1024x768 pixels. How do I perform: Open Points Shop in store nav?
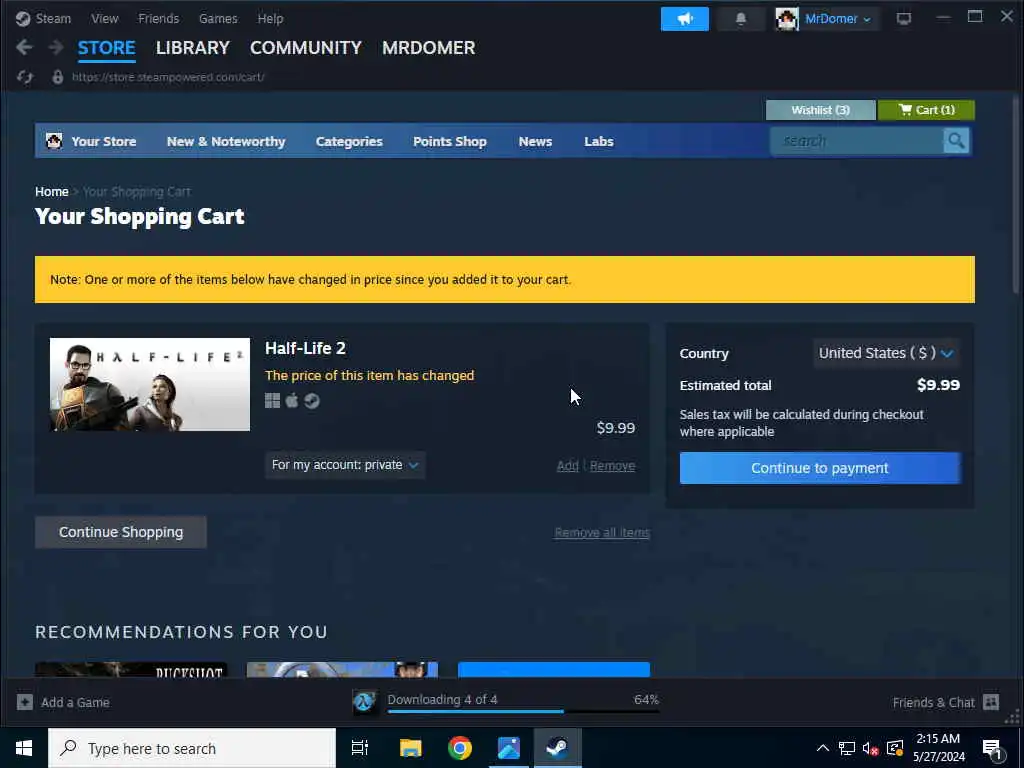pyautogui.click(x=450, y=141)
